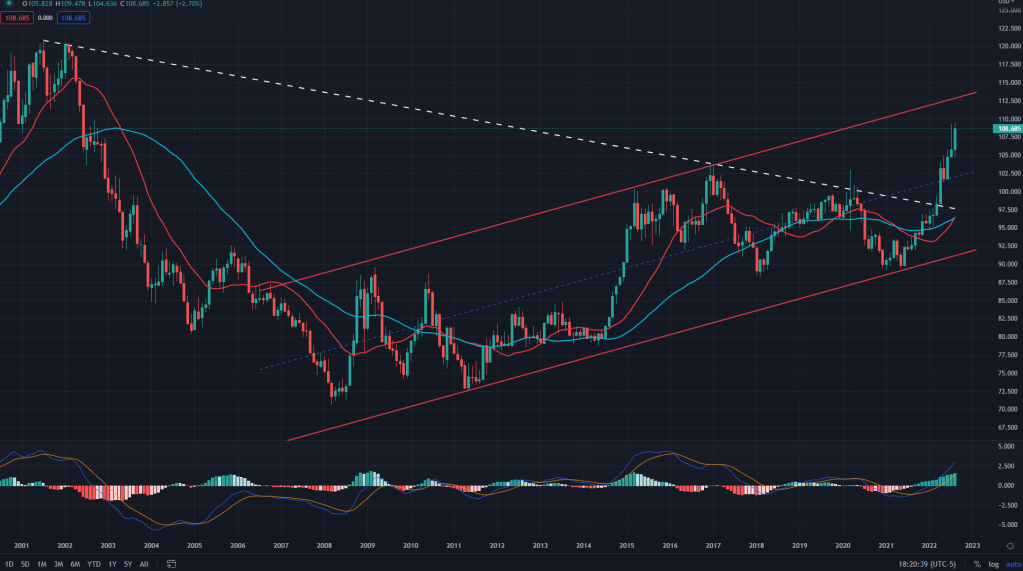Toggle percent scale mode

tap(977, 564)
